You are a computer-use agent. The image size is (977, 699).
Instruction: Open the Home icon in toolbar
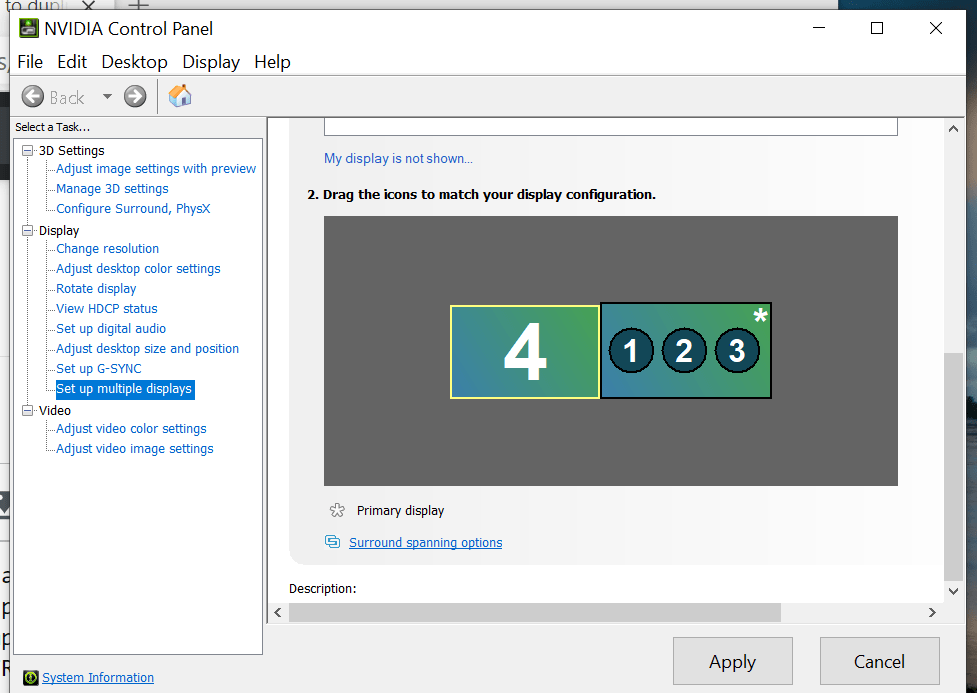coord(180,96)
